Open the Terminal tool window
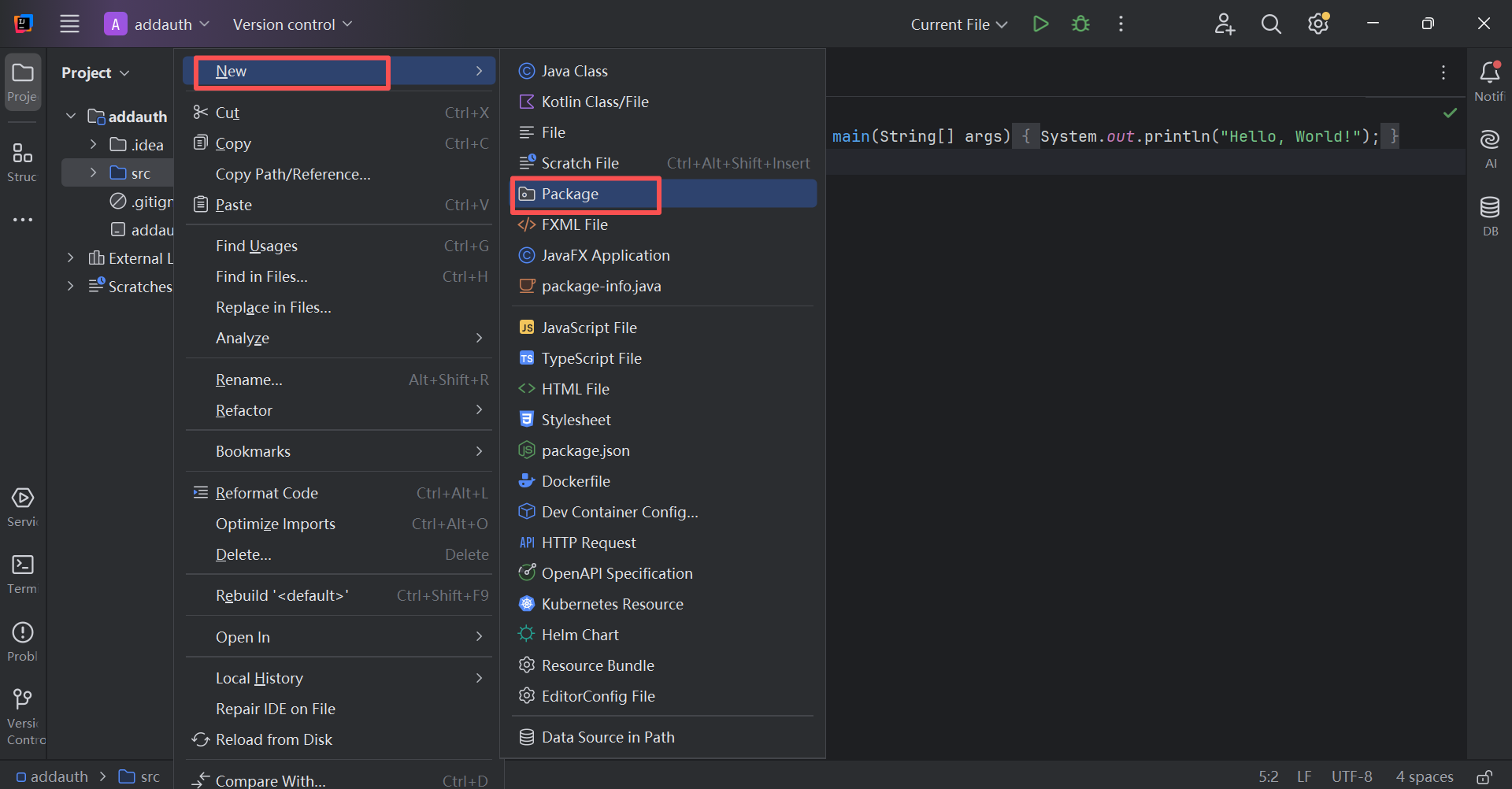1512x789 pixels. 23,573
